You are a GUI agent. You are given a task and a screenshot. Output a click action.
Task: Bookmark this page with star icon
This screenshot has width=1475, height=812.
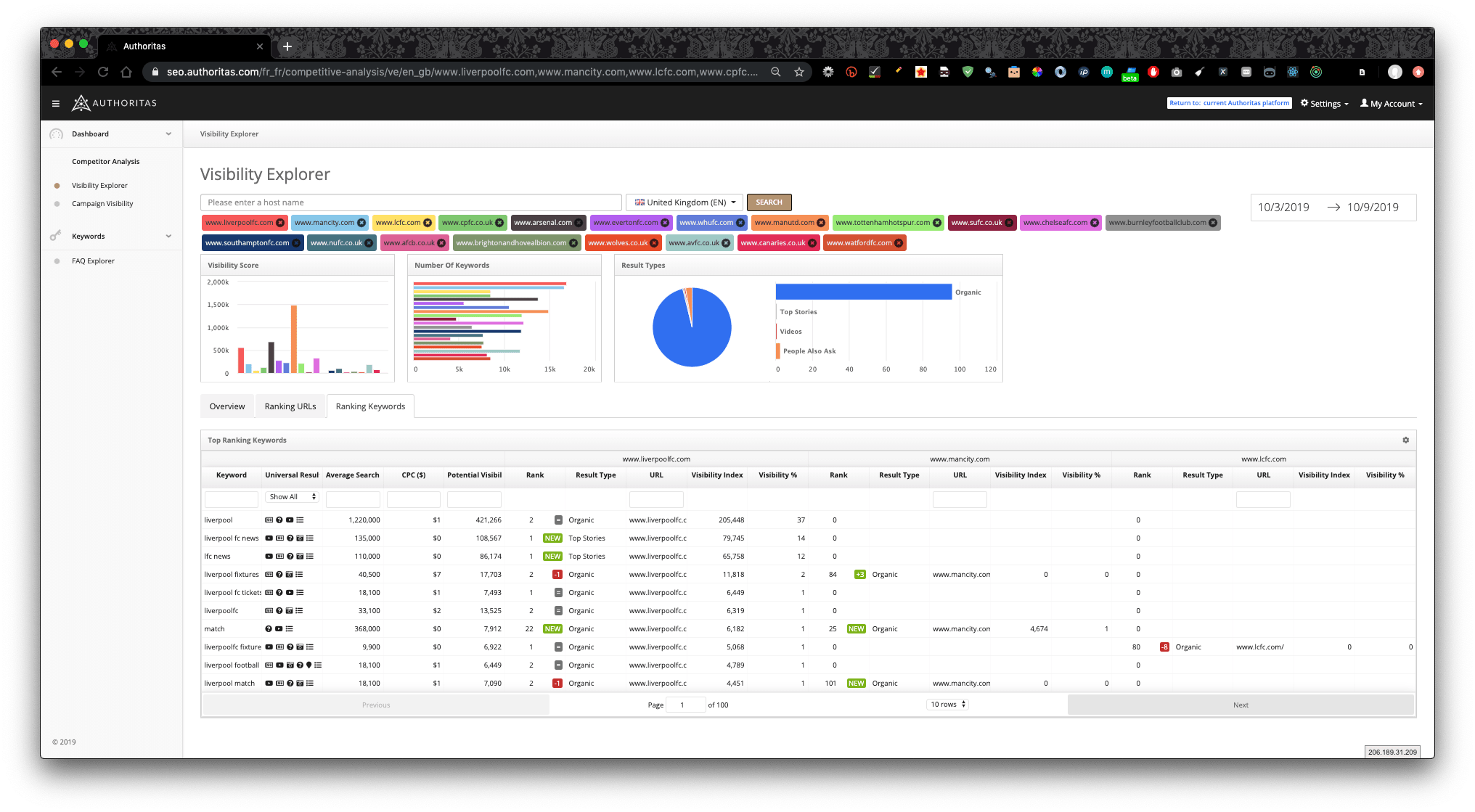[x=799, y=72]
